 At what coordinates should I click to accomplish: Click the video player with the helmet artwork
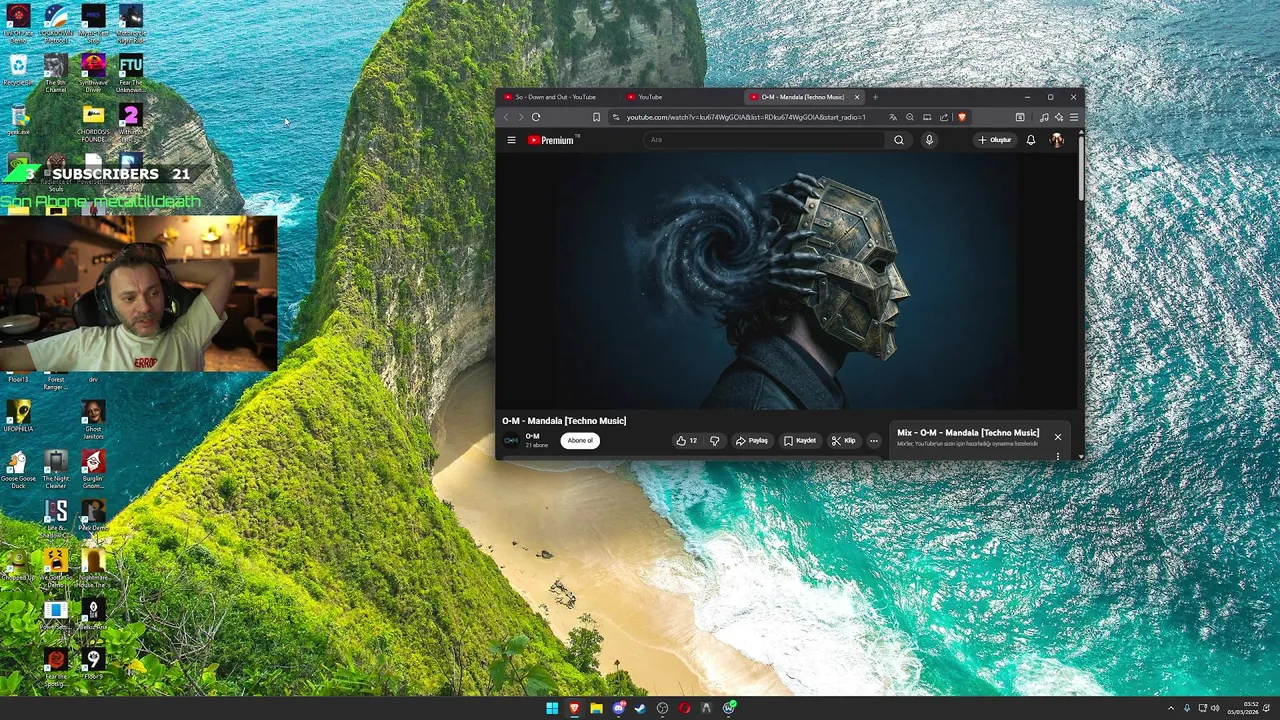(x=788, y=281)
